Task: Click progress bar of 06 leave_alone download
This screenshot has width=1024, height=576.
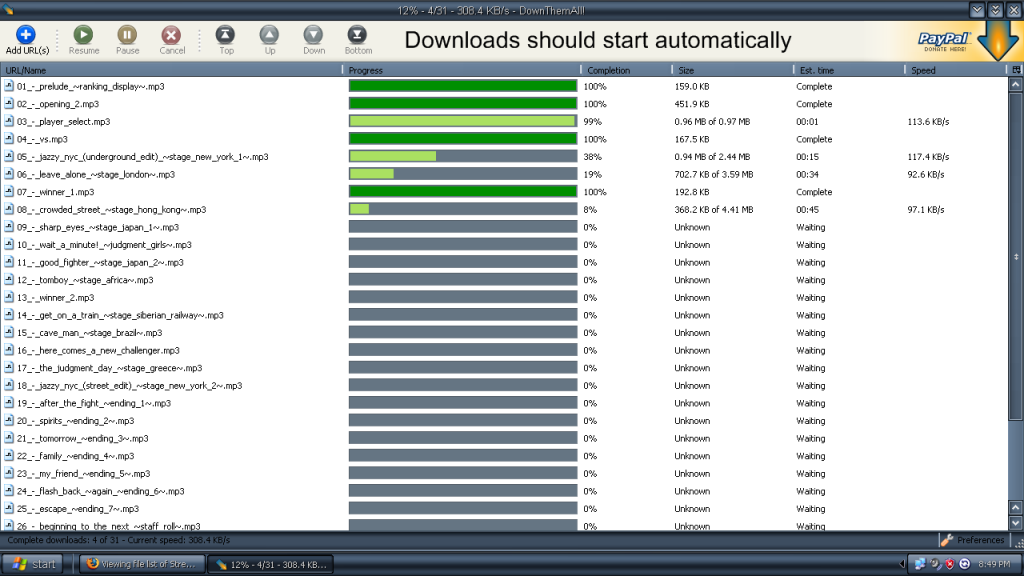Action: click(x=462, y=174)
